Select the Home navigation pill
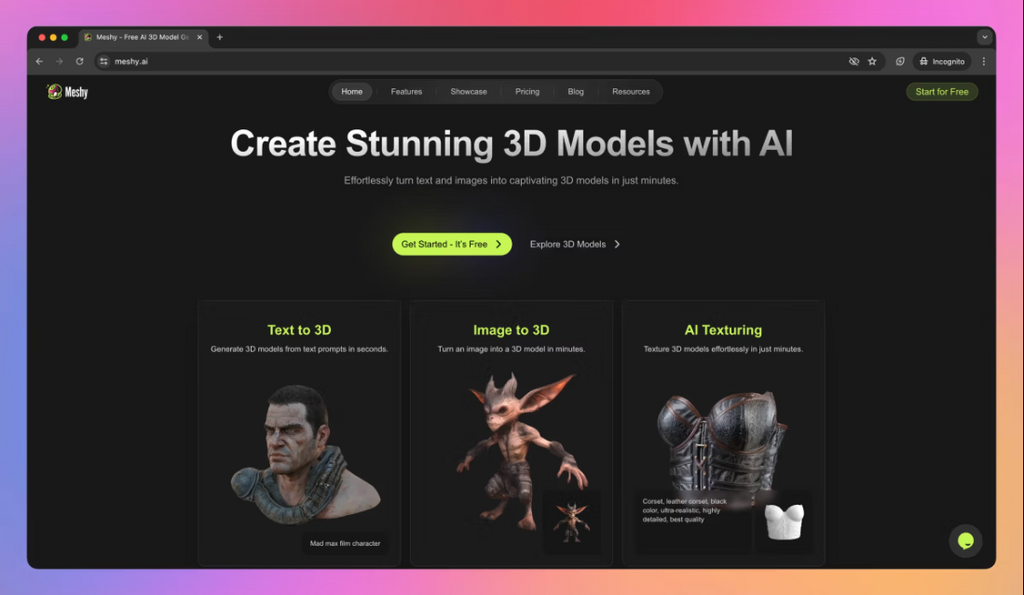 pyautogui.click(x=351, y=91)
